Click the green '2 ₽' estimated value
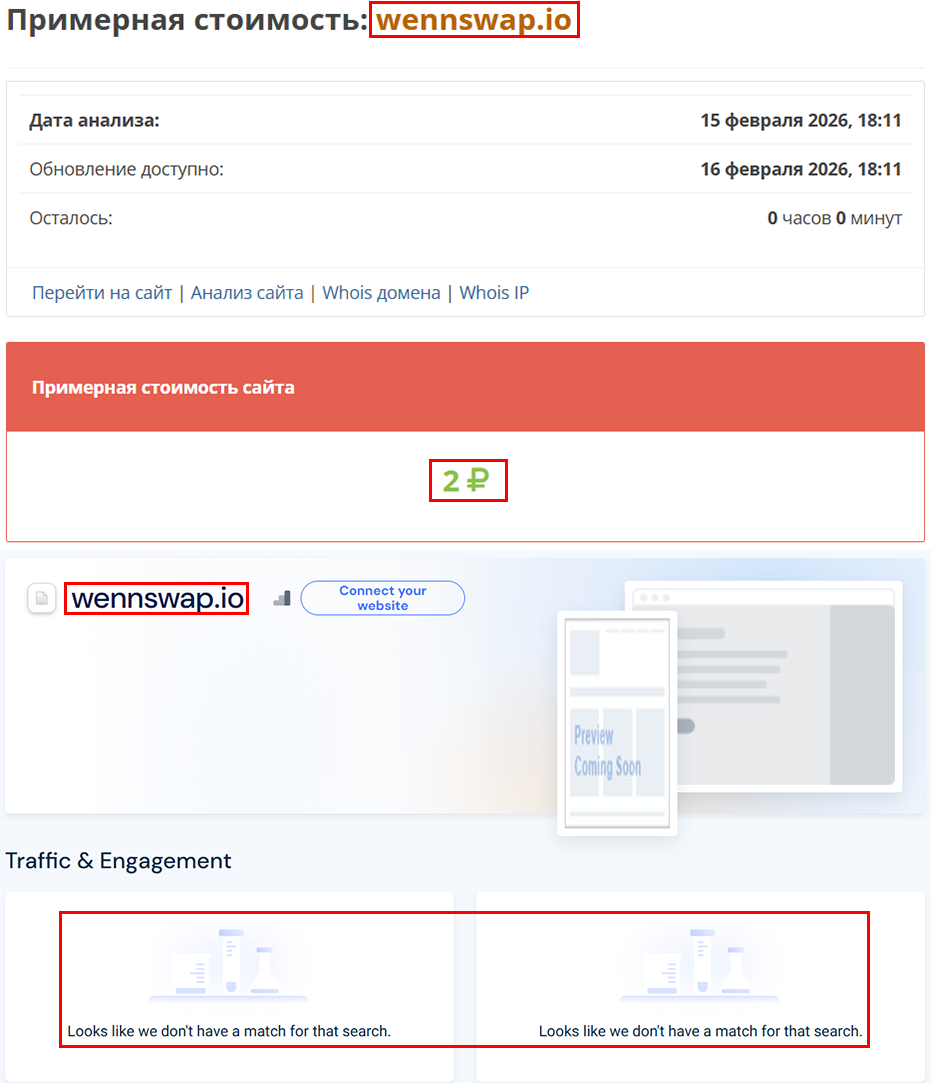 pos(468,481)
